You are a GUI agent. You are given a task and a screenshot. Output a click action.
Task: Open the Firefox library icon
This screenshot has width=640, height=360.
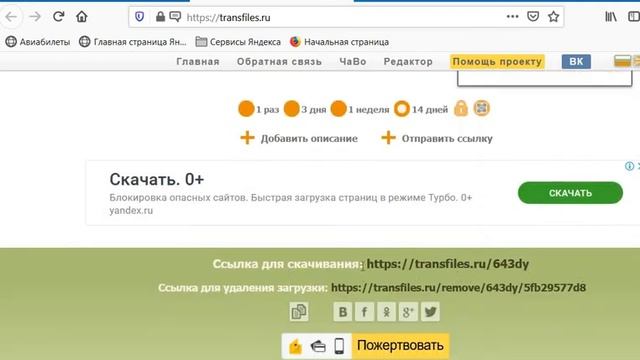[611, 17]
